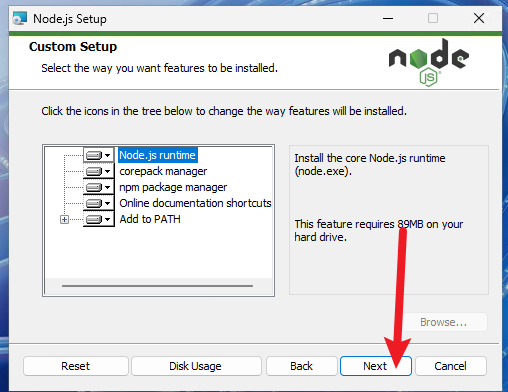This screenshot has height=392, width=508.
Task: Expand the Add to PATH tree node
Action: click(x=64, y=219)
